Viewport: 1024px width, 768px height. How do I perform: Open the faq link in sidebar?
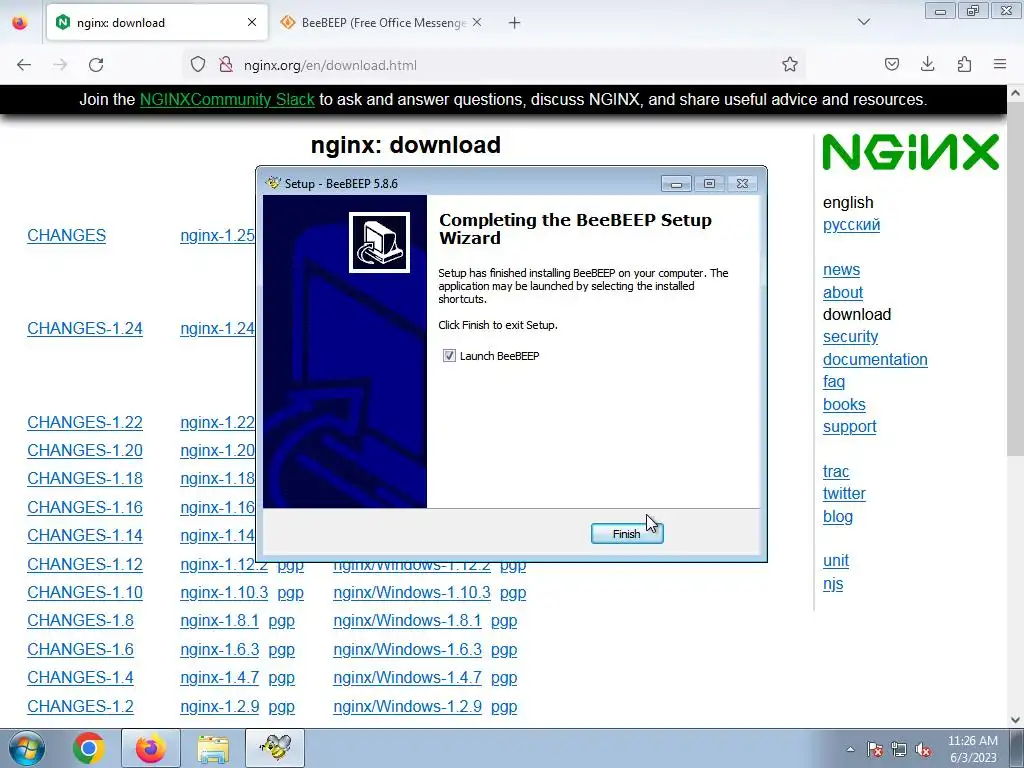click(x=834, y=382)
